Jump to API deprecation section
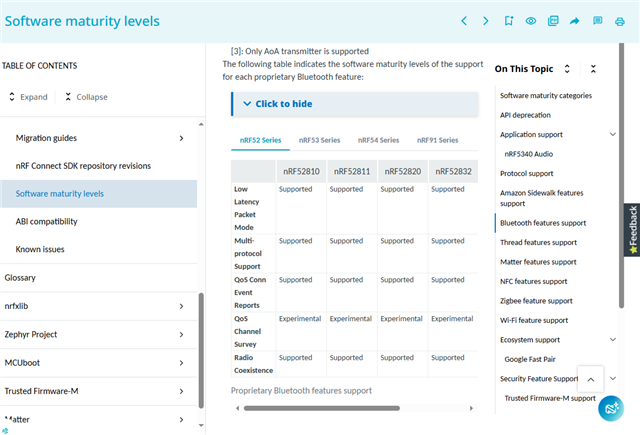The height and width of the screenshot is (435, 640). tap(525, 115)
